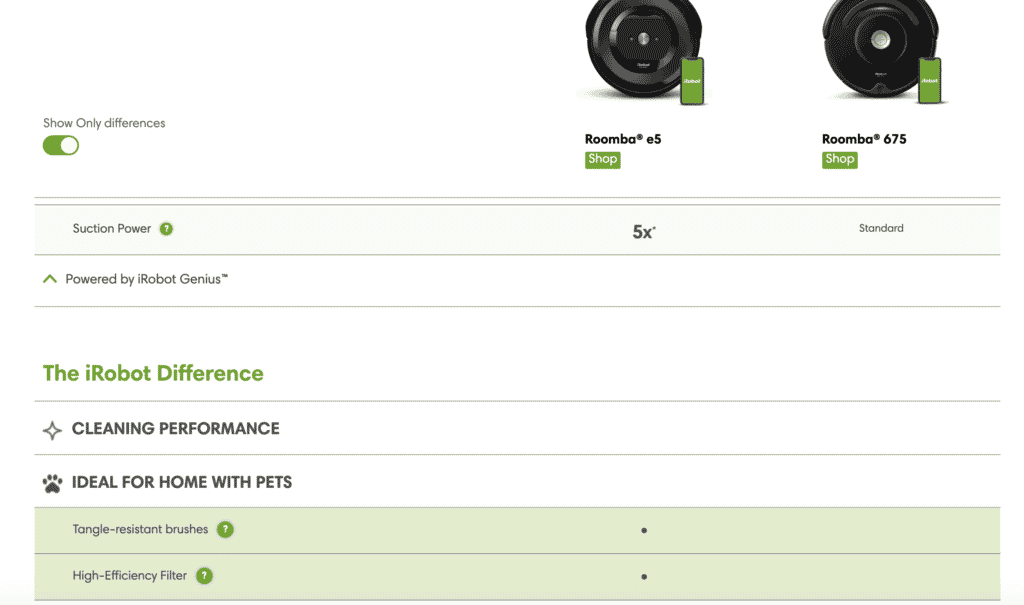The height and width of the screenshot is (605, 1024).
Task: Click the Roomba 675 product name
Action: 864,139
